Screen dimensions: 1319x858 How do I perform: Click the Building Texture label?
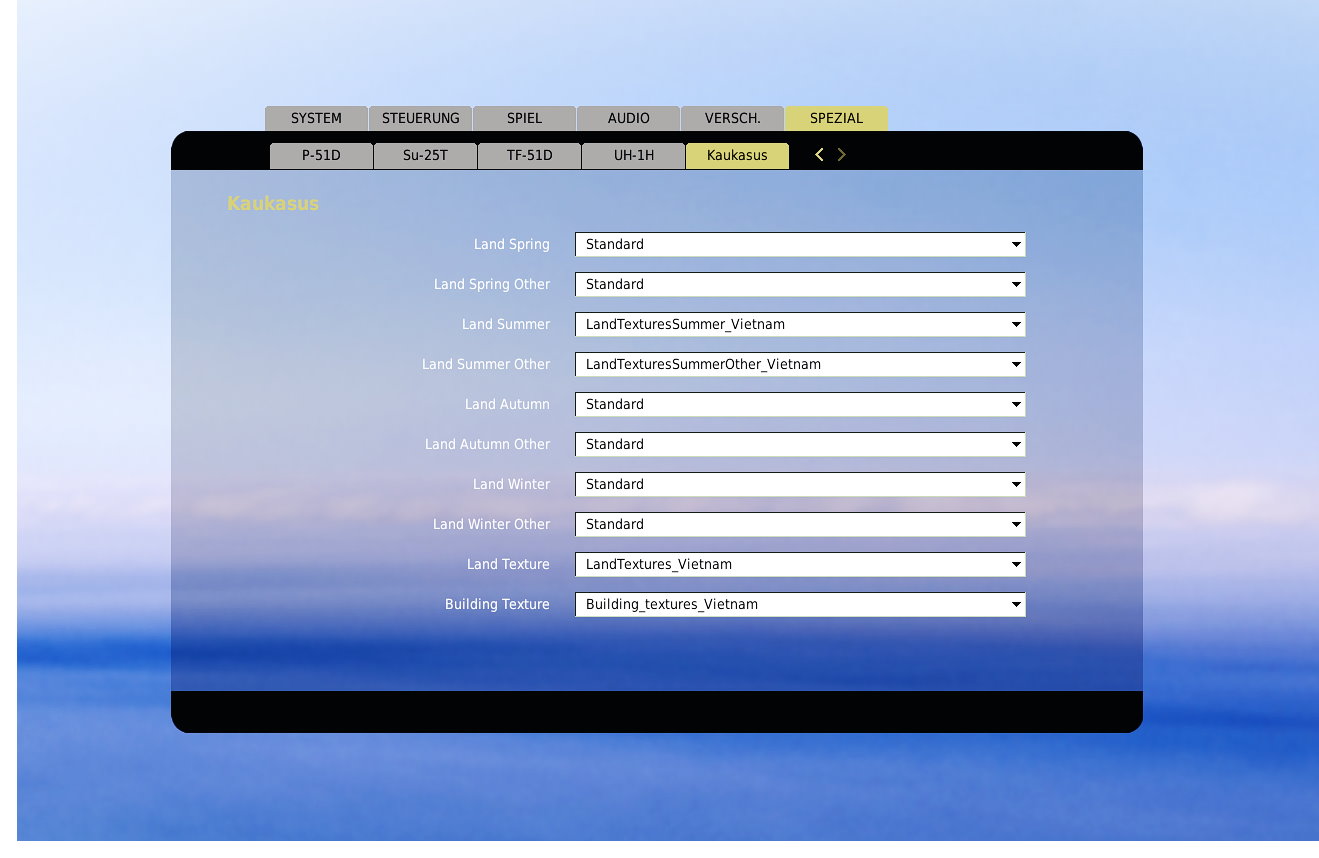coord(497,604)
